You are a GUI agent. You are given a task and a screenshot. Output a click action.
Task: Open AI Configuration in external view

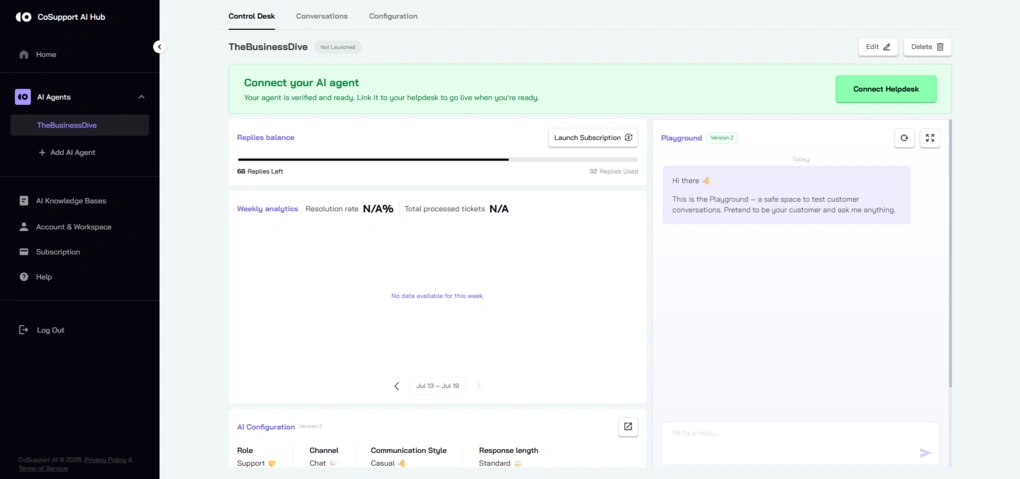[628, 427]
